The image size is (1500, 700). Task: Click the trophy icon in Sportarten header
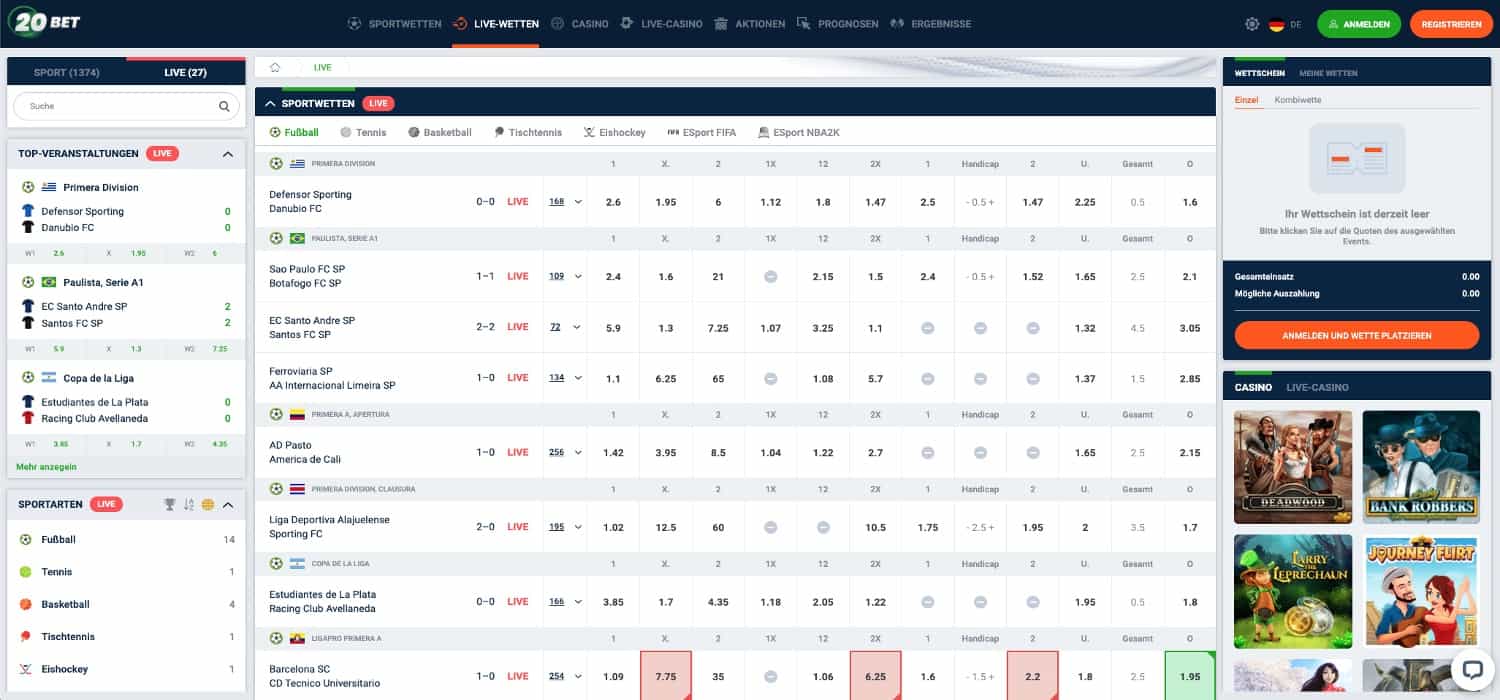pyautogui.click(x=169, y=505)
